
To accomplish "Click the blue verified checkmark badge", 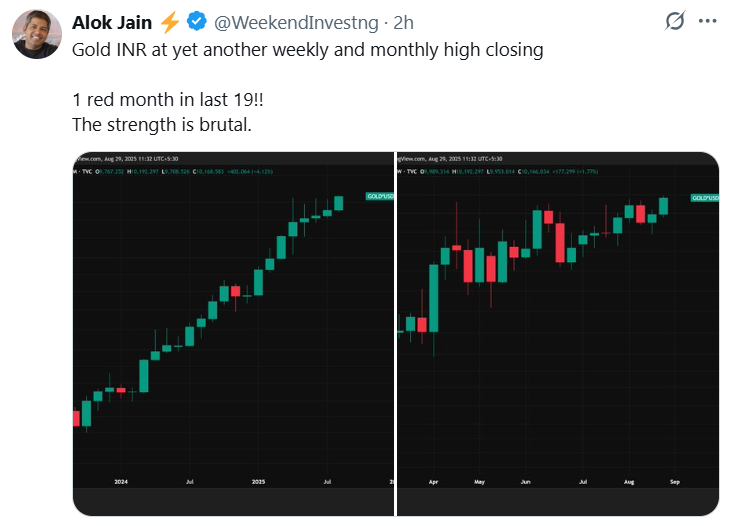I will coord(197,21).
